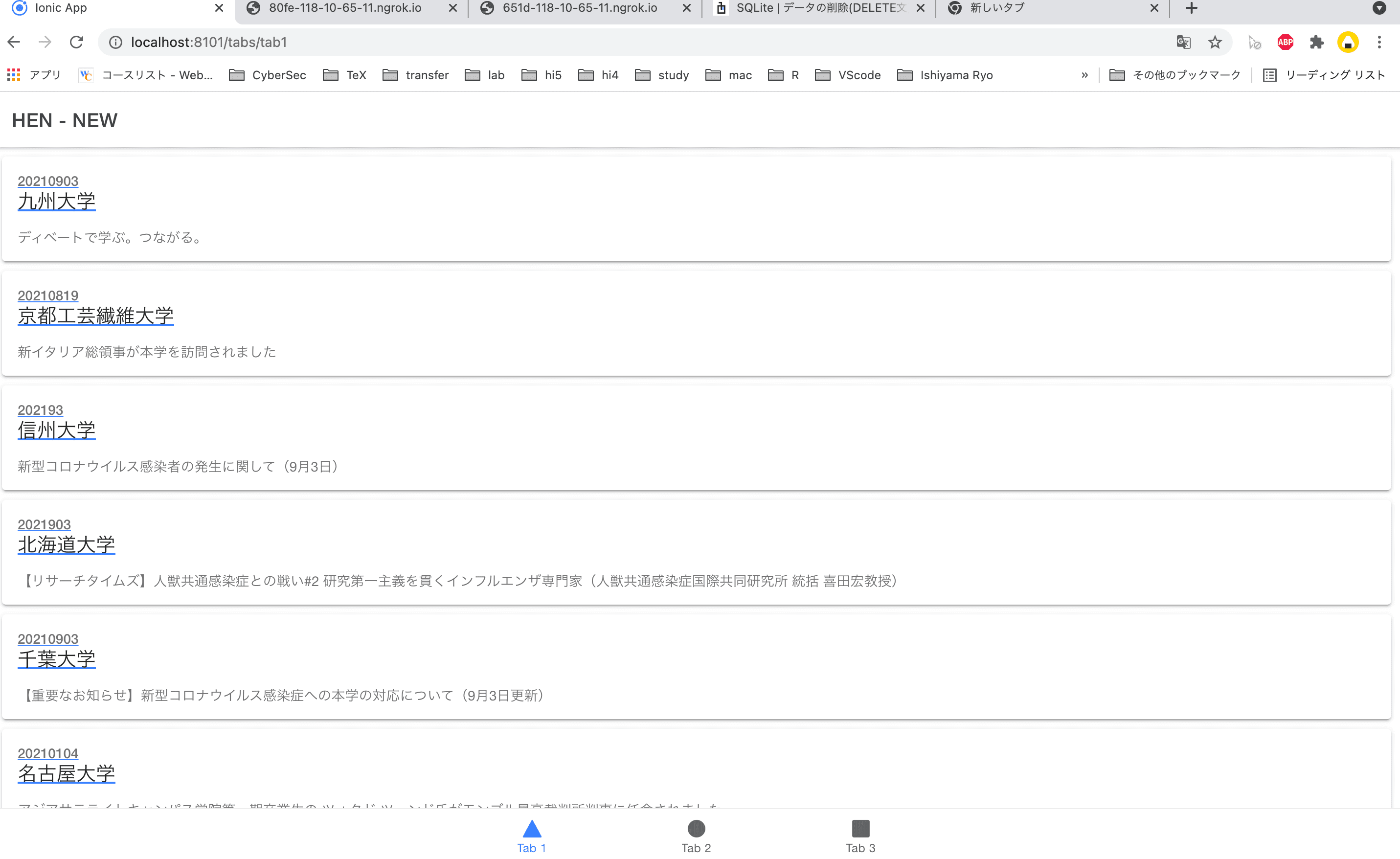1400x859 pixels.
Task: Click the browser forward arrow
Action: pyautogui.click(x=45, y=42)
